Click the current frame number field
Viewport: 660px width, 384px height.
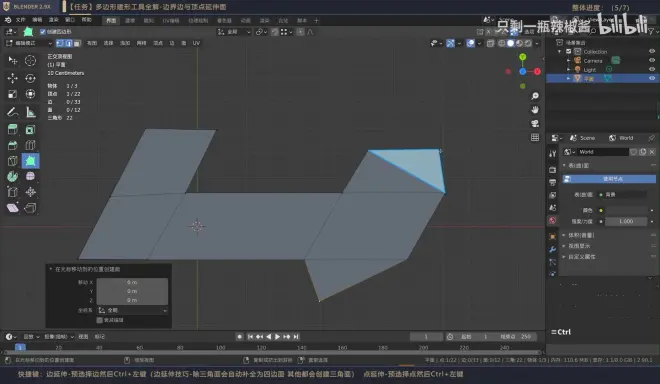426,336
